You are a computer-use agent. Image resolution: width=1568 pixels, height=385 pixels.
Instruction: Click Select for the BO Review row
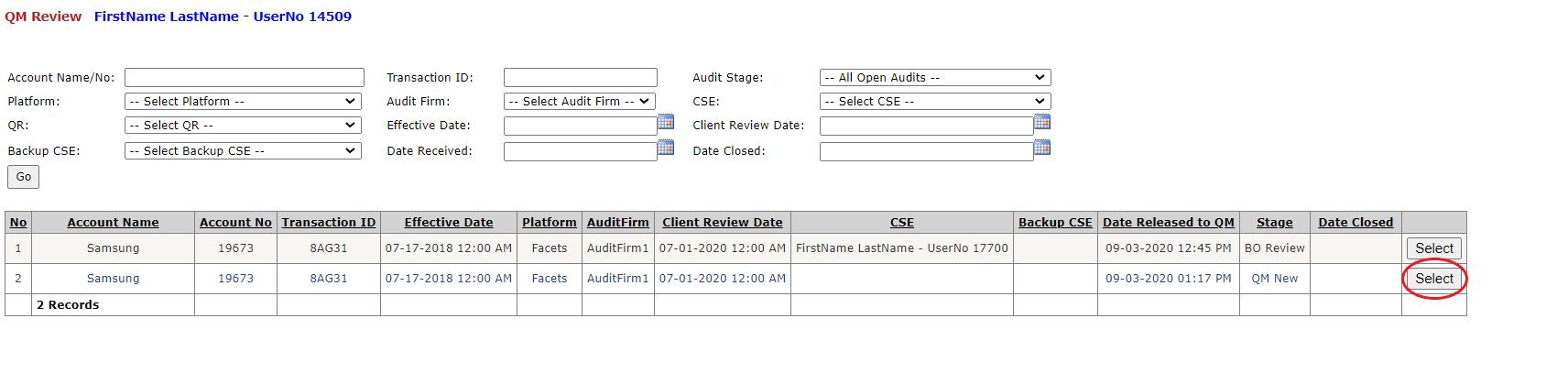coord(1434,248)
